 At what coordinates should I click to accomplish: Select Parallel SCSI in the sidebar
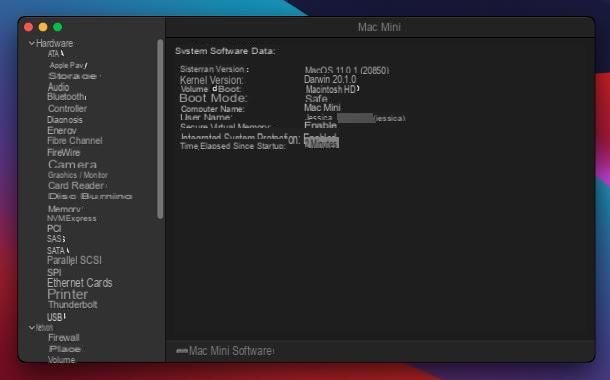pyautogui.click(x=74, y=260)
